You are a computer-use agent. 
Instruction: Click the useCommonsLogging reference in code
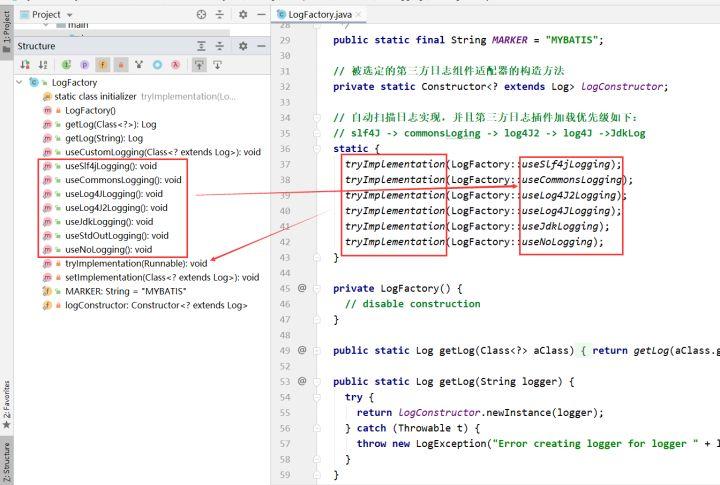click(571, 180)
